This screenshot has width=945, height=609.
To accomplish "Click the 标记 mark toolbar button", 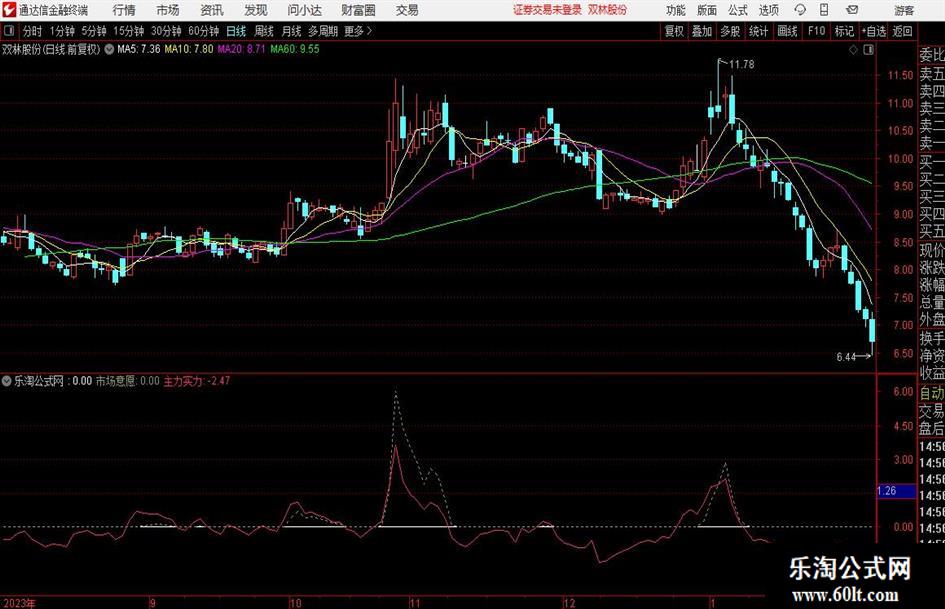I will tap(844, 31).
